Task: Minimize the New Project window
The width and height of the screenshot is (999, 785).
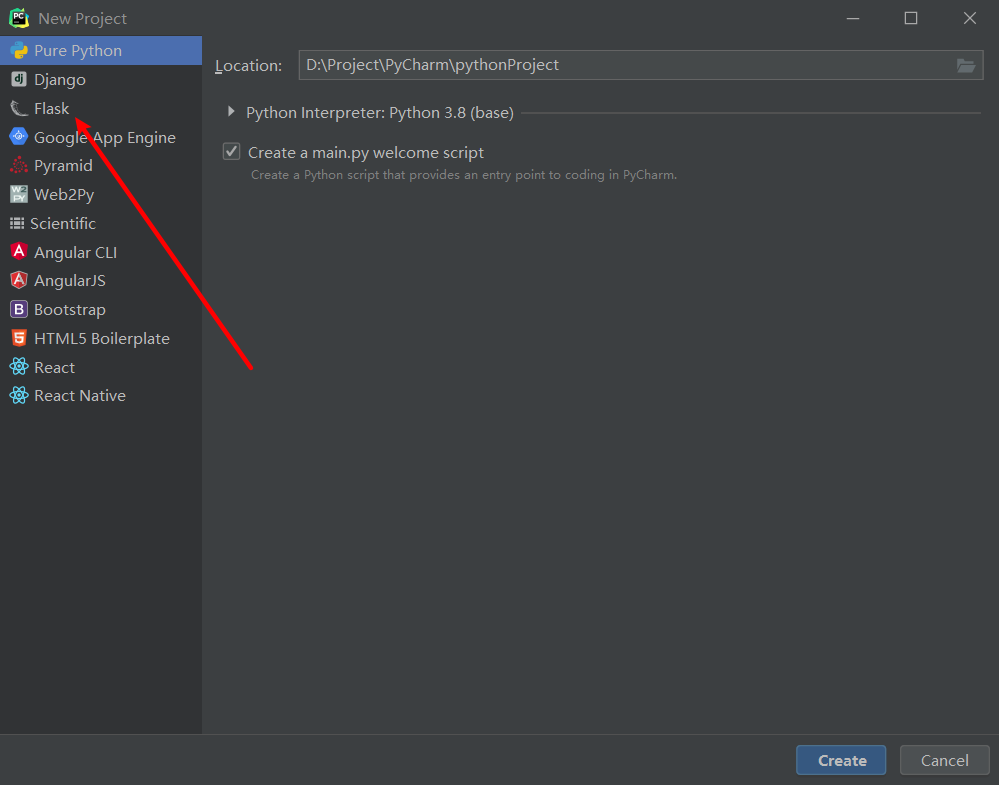Action: [x=853, y=18]
